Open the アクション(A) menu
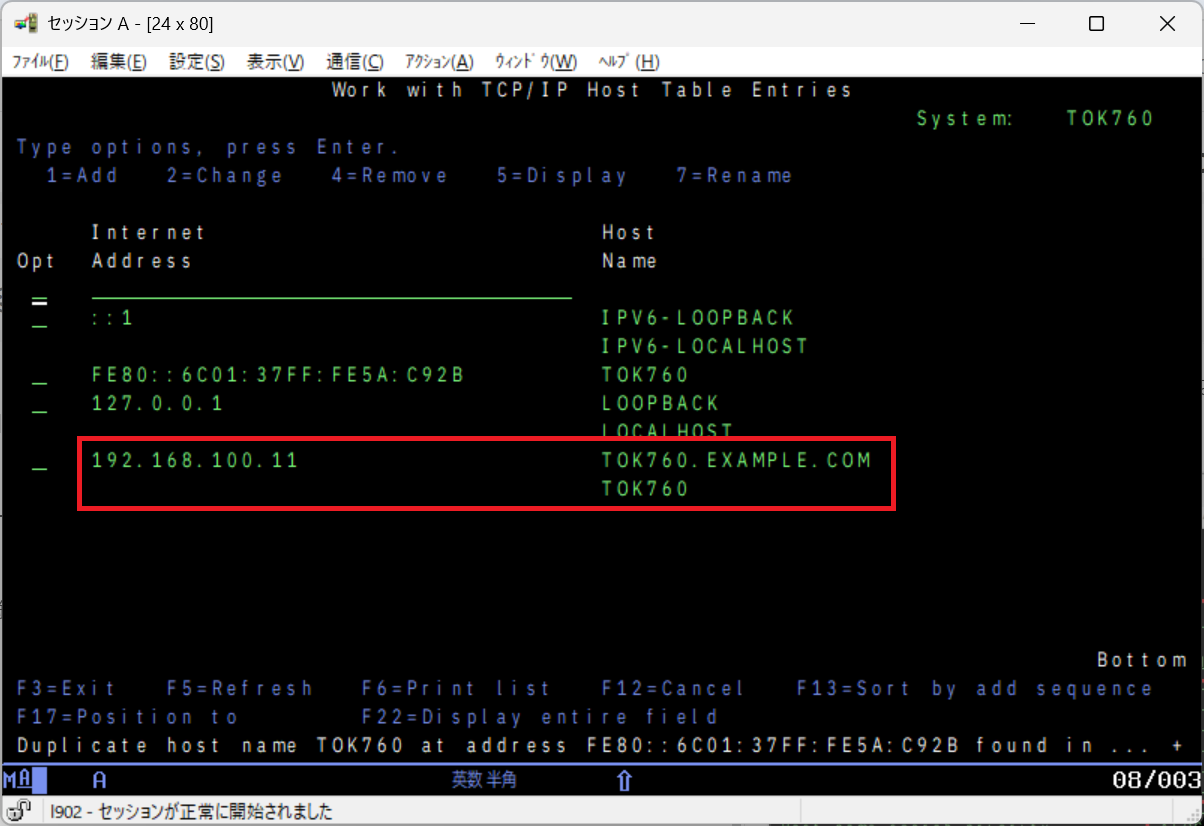 [x=439, y=62]
